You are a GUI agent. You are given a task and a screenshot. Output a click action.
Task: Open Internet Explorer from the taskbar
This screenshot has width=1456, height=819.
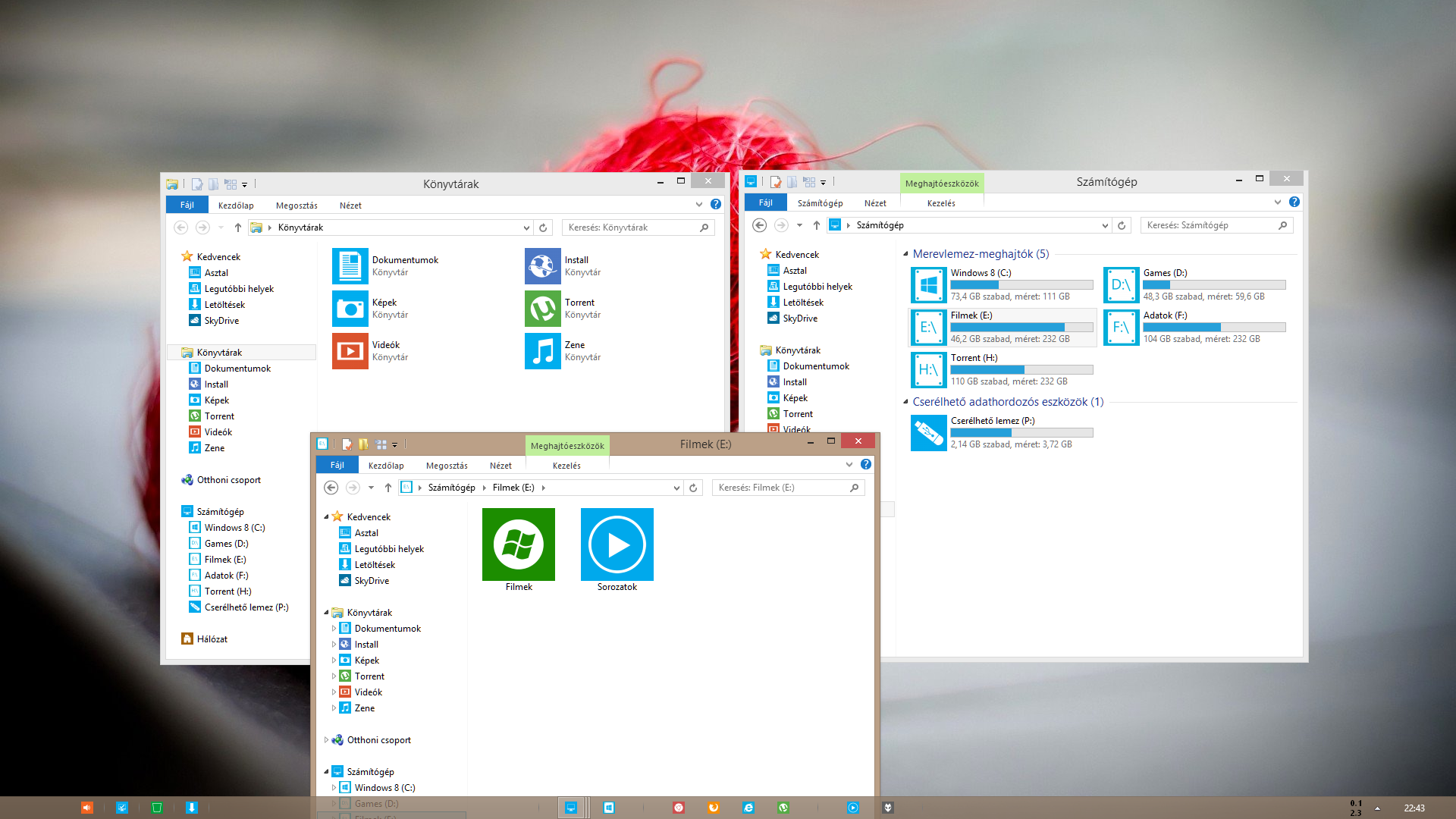(748, 808)
